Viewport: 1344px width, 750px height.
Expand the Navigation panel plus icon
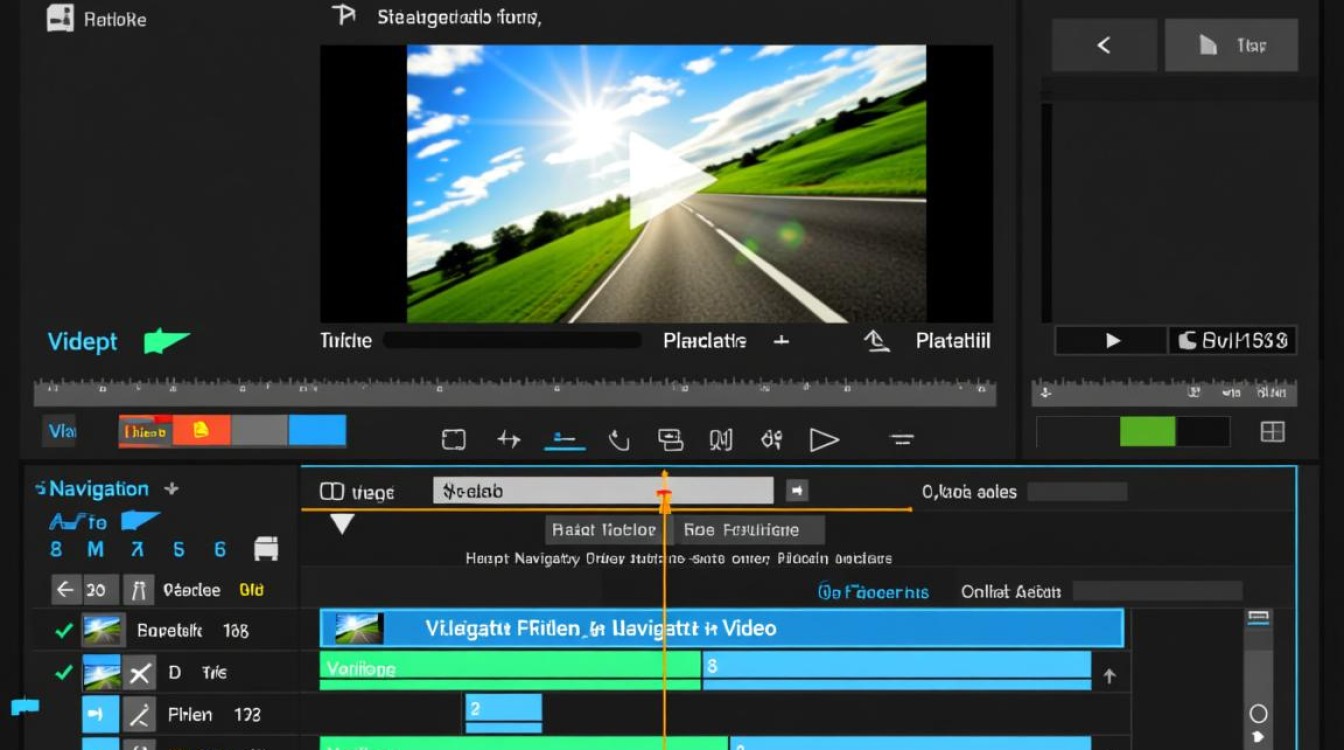click(171, 489)
